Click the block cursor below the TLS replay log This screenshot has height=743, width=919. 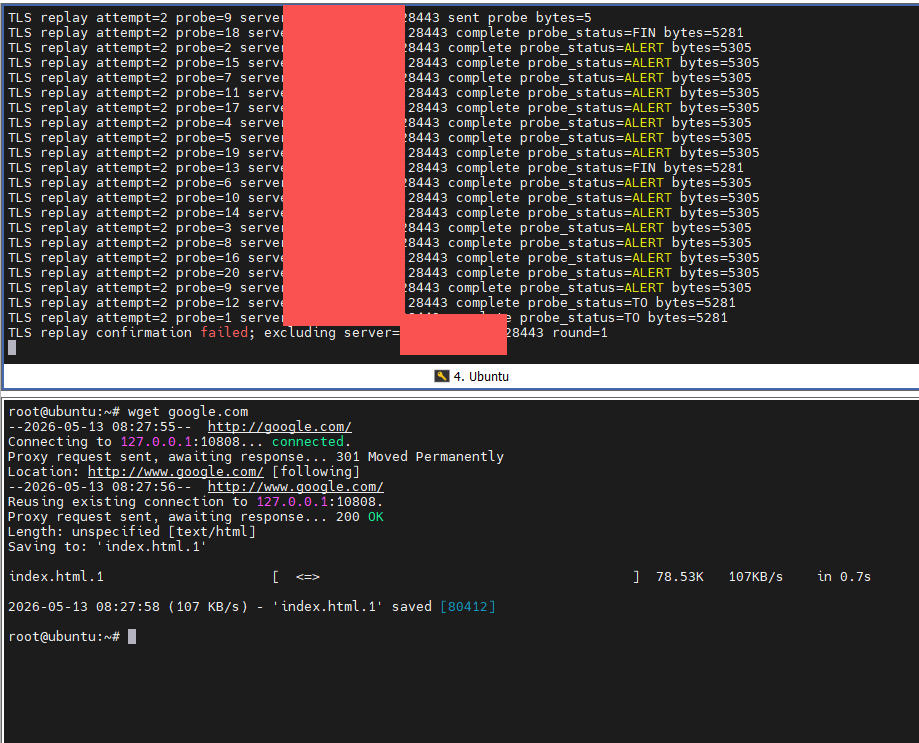click(12, 347)
